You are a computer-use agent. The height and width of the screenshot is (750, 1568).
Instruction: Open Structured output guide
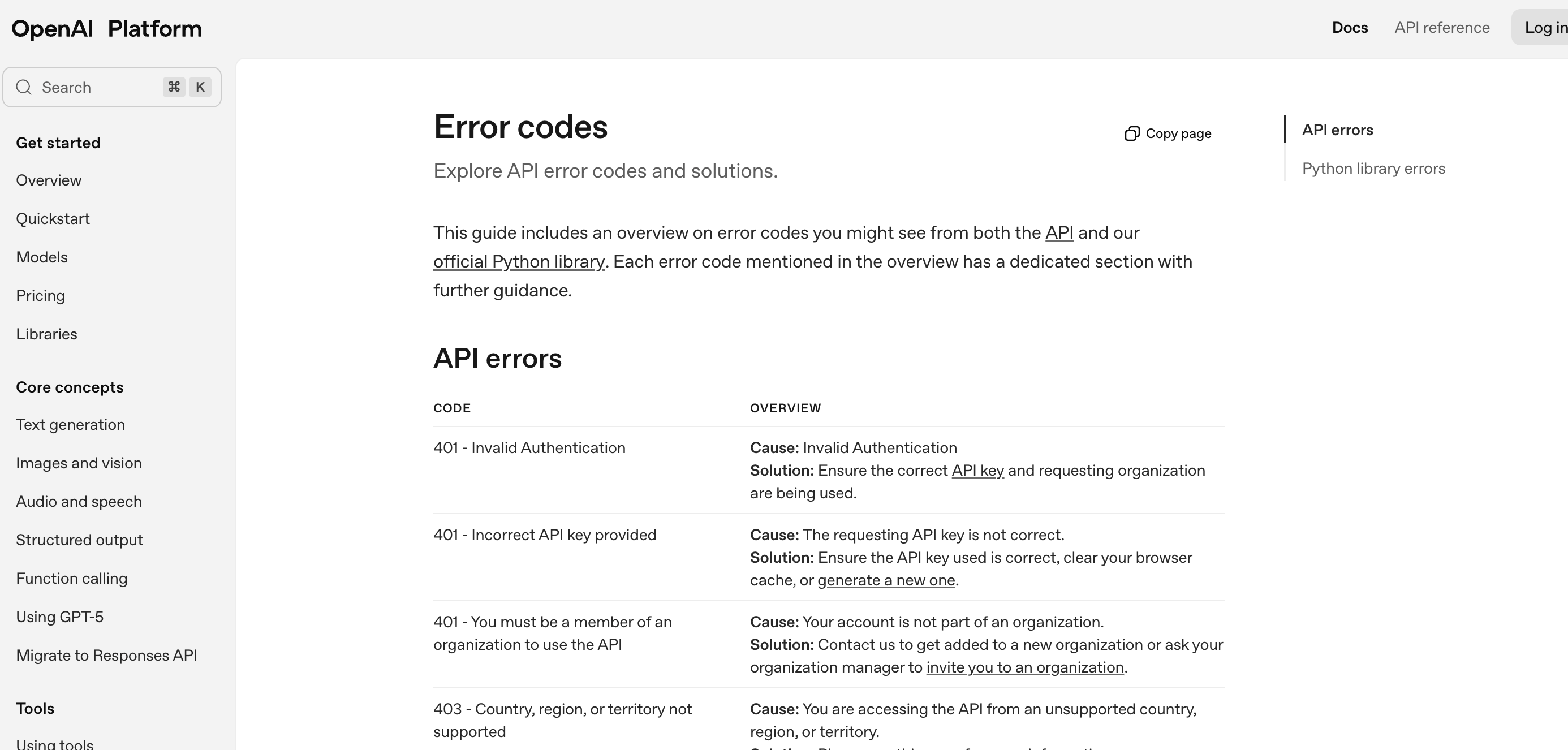pyautogui.click(x=80, y=540)
